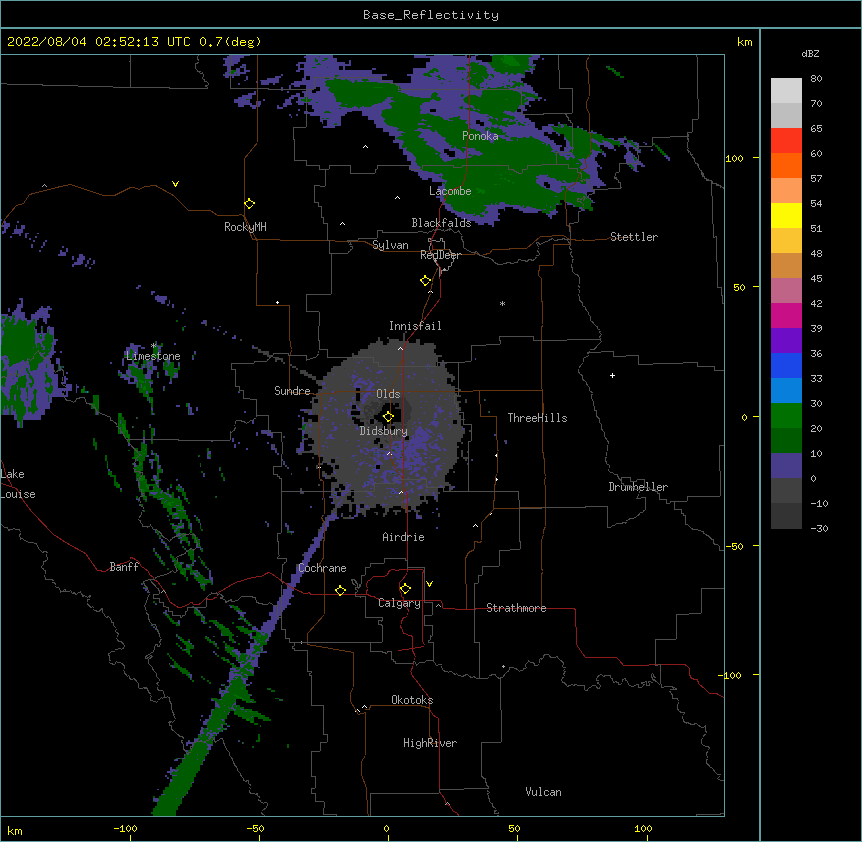This screenshot has height=842, width=862.
Task: Select the Blackfalds label
Action: point(441,223)
